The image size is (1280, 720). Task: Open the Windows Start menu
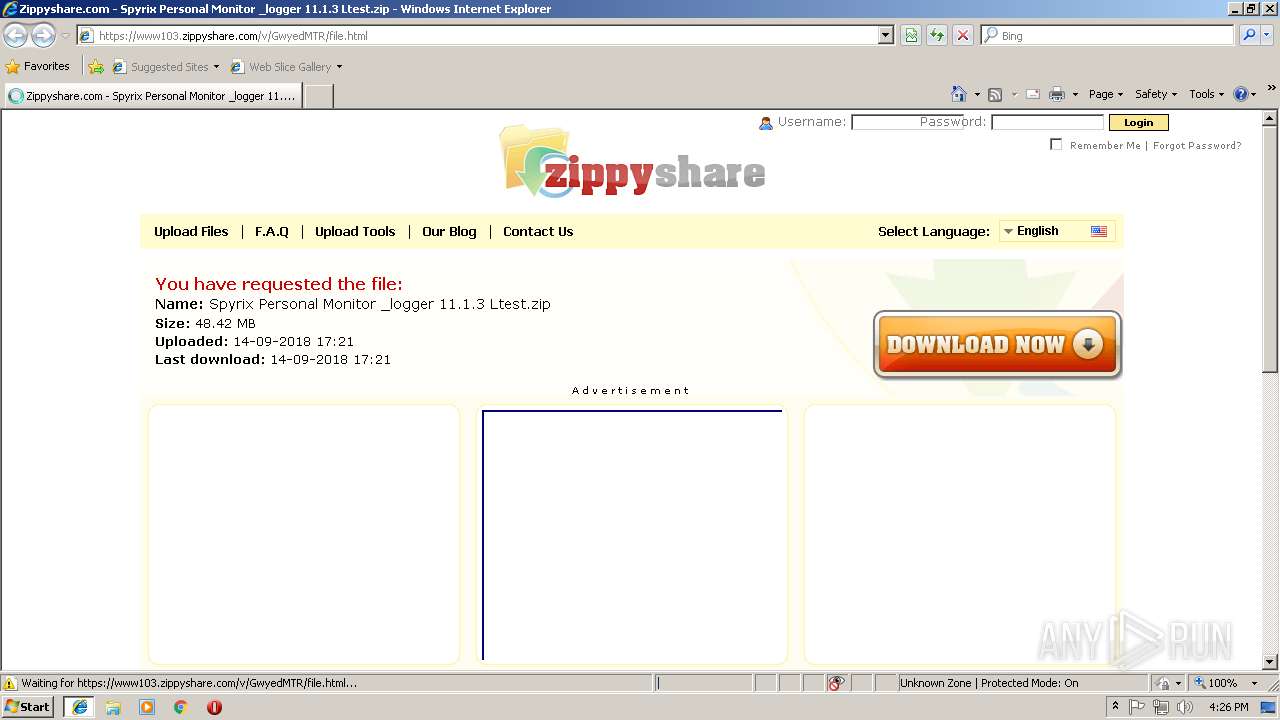pos(28,707)
